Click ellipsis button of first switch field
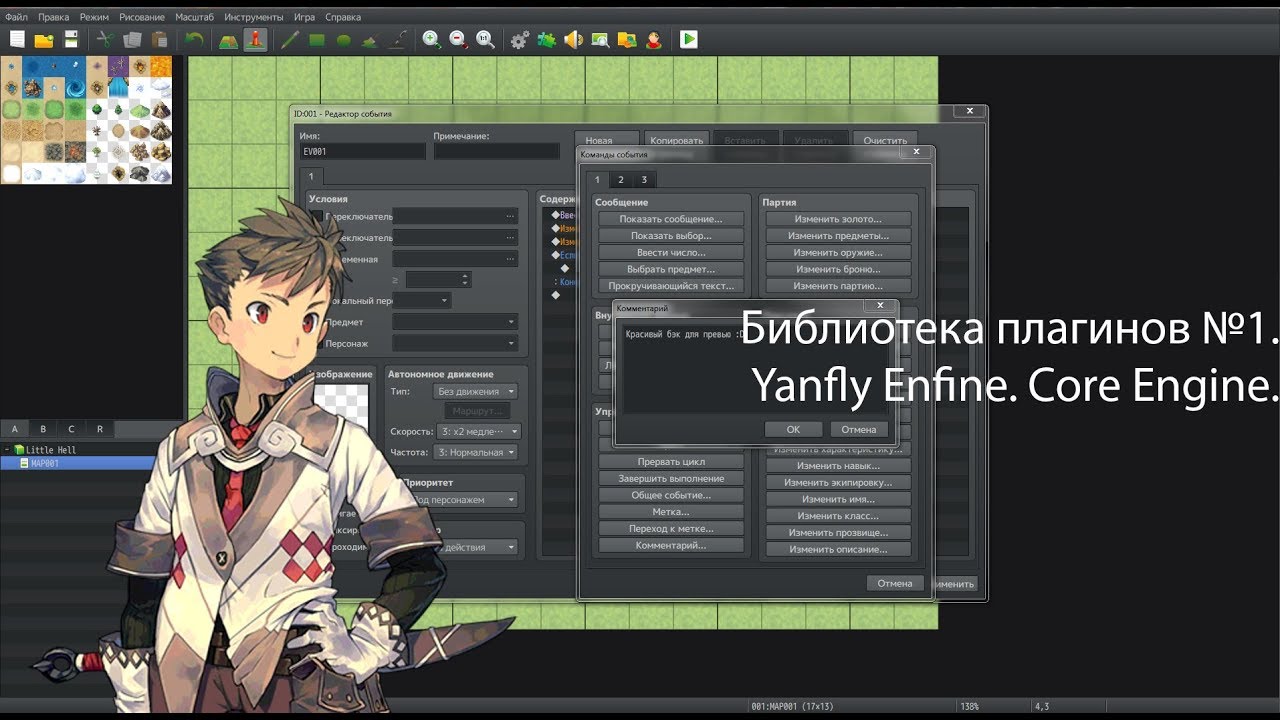The image size is (1280, 720). coord(510,216)
